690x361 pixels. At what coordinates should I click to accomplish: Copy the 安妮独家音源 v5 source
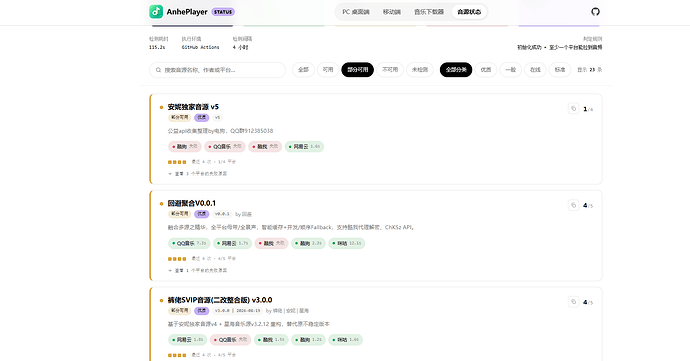tap(573, 108)
